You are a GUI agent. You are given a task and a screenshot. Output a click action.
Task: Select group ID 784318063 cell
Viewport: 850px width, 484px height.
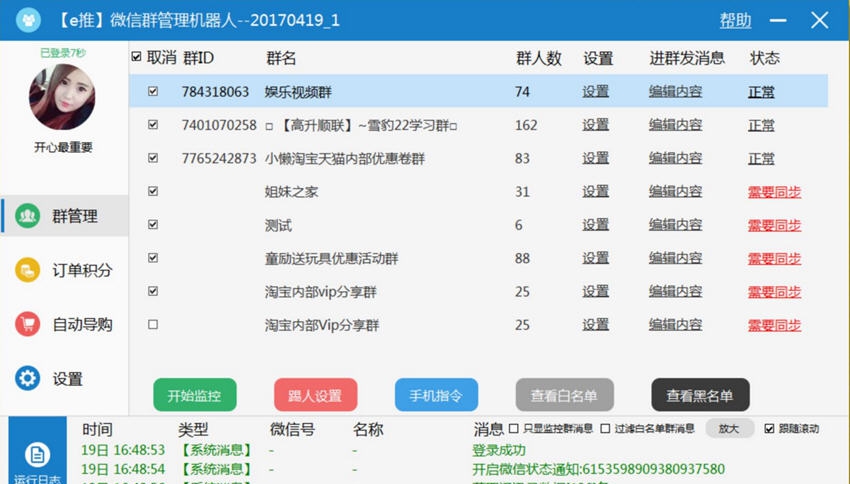215,92
